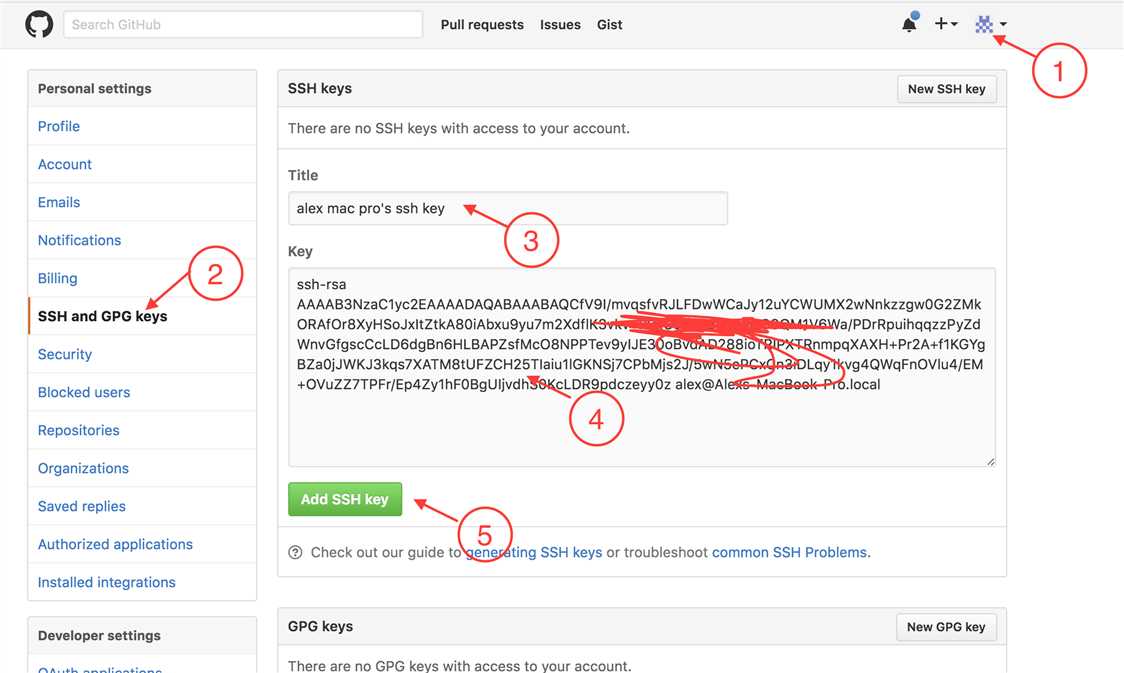
Task: Open the generating SSH keys guide link
Action: (535, 552)
